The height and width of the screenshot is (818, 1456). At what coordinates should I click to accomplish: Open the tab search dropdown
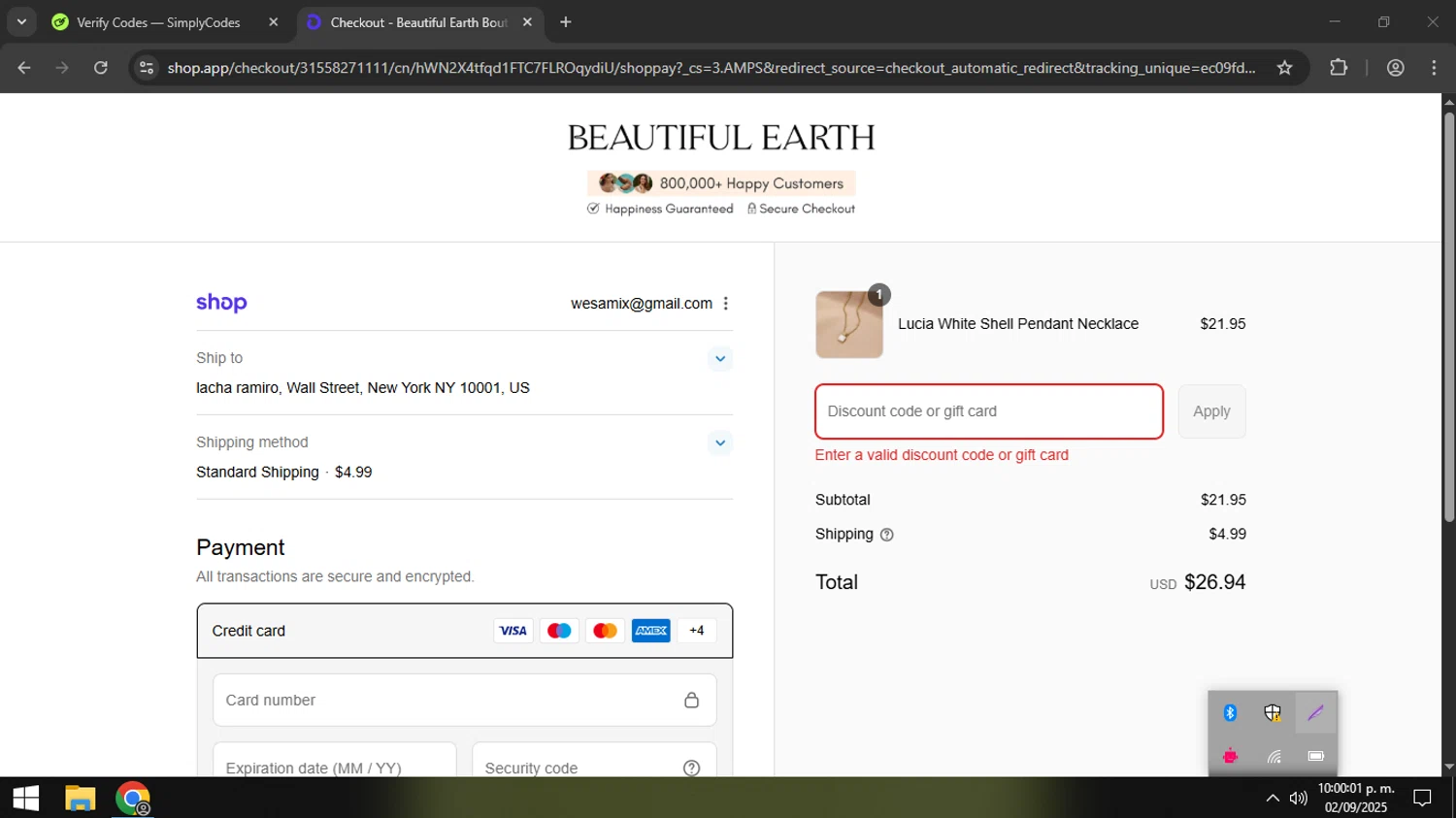tap(21, 22)
